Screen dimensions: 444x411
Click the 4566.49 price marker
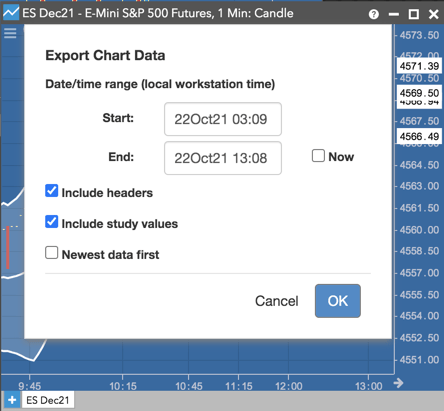(x=419, y=136)
